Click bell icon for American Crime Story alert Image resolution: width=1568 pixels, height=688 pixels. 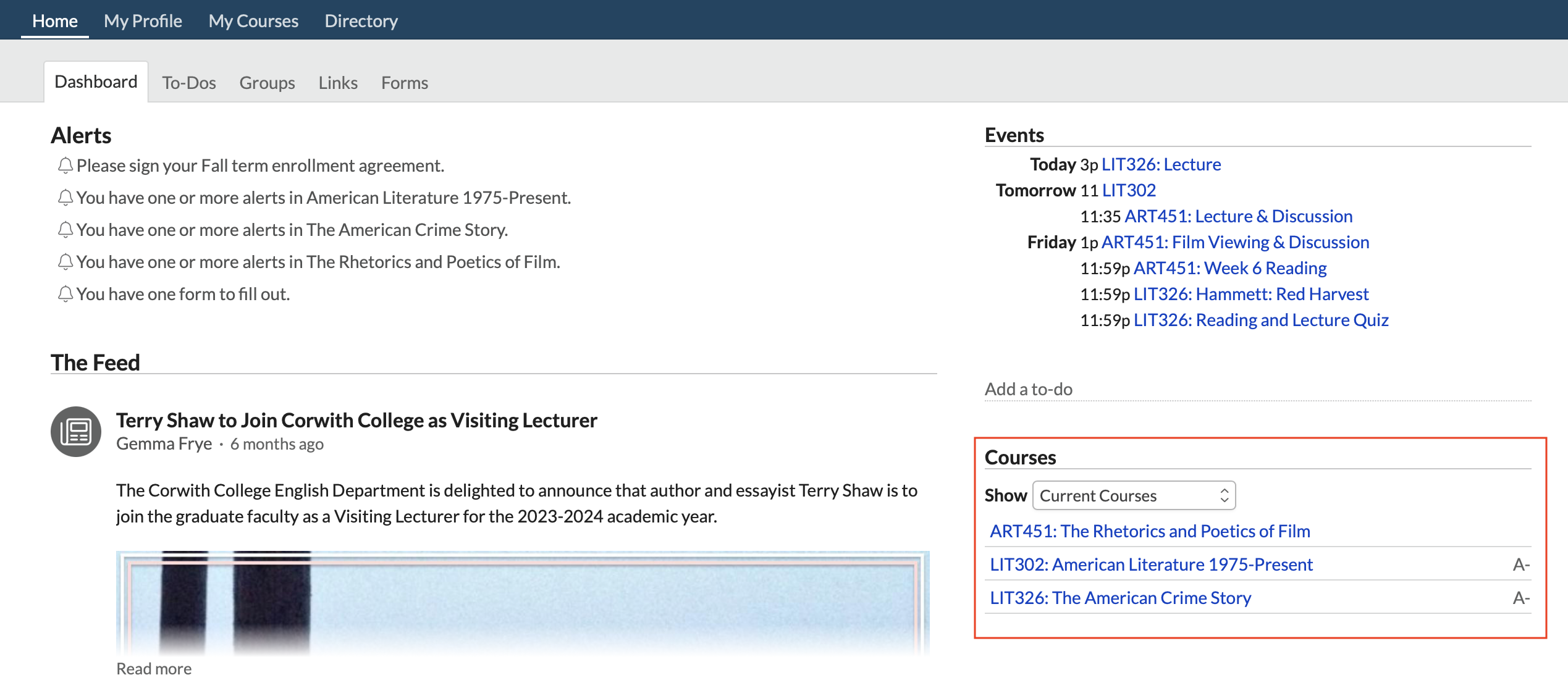(x=65, y=230)
